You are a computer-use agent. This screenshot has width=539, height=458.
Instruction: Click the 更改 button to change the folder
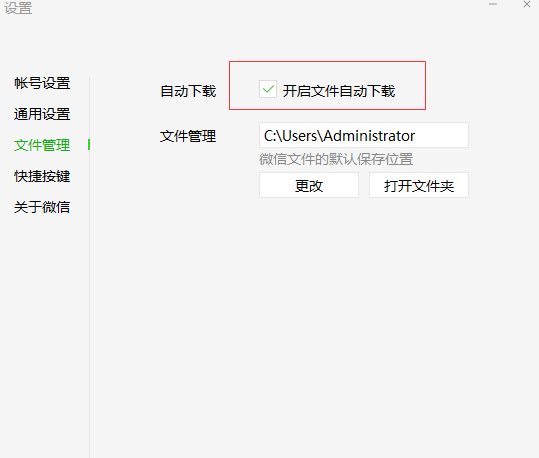[309, 185]
